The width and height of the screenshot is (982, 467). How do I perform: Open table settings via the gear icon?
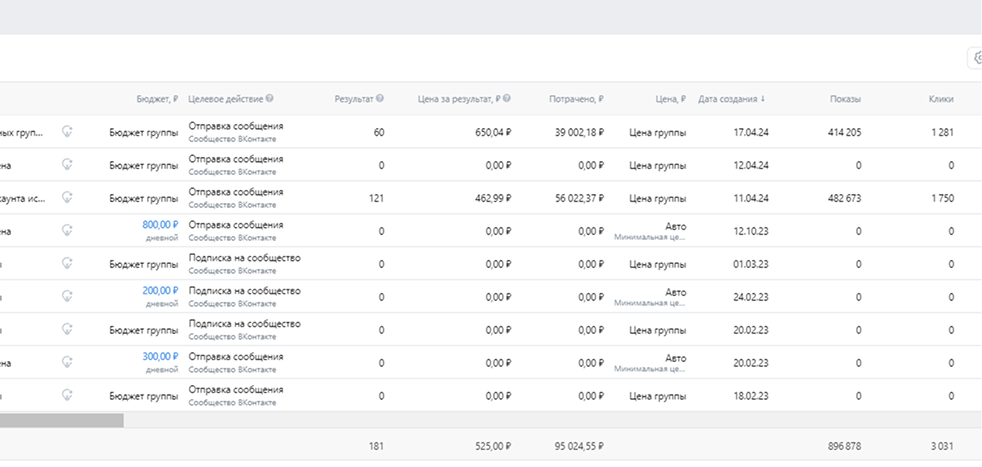click(x=976, y=59)
